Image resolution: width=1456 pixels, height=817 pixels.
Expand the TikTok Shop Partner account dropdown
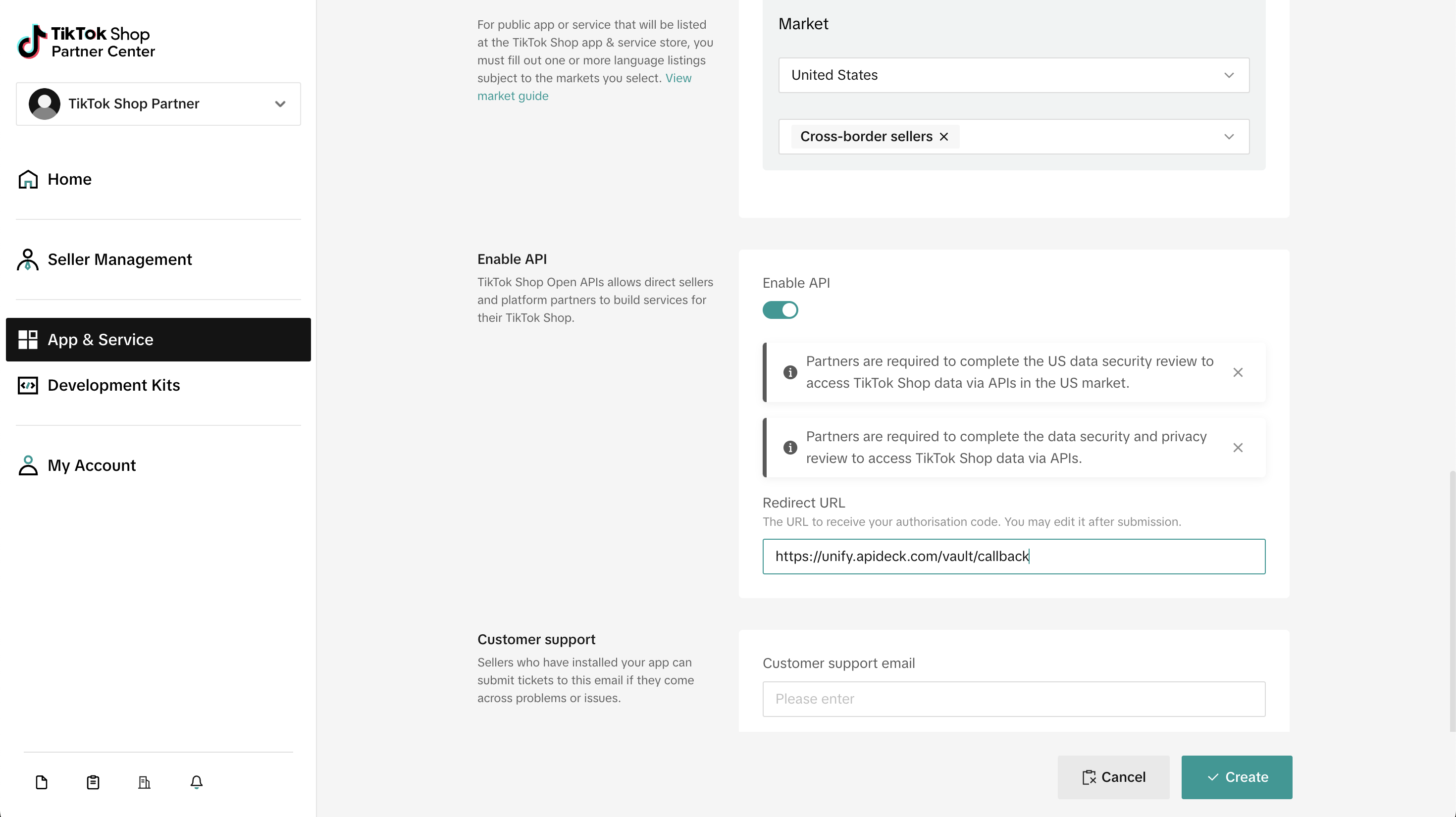[x=158, y=104]
